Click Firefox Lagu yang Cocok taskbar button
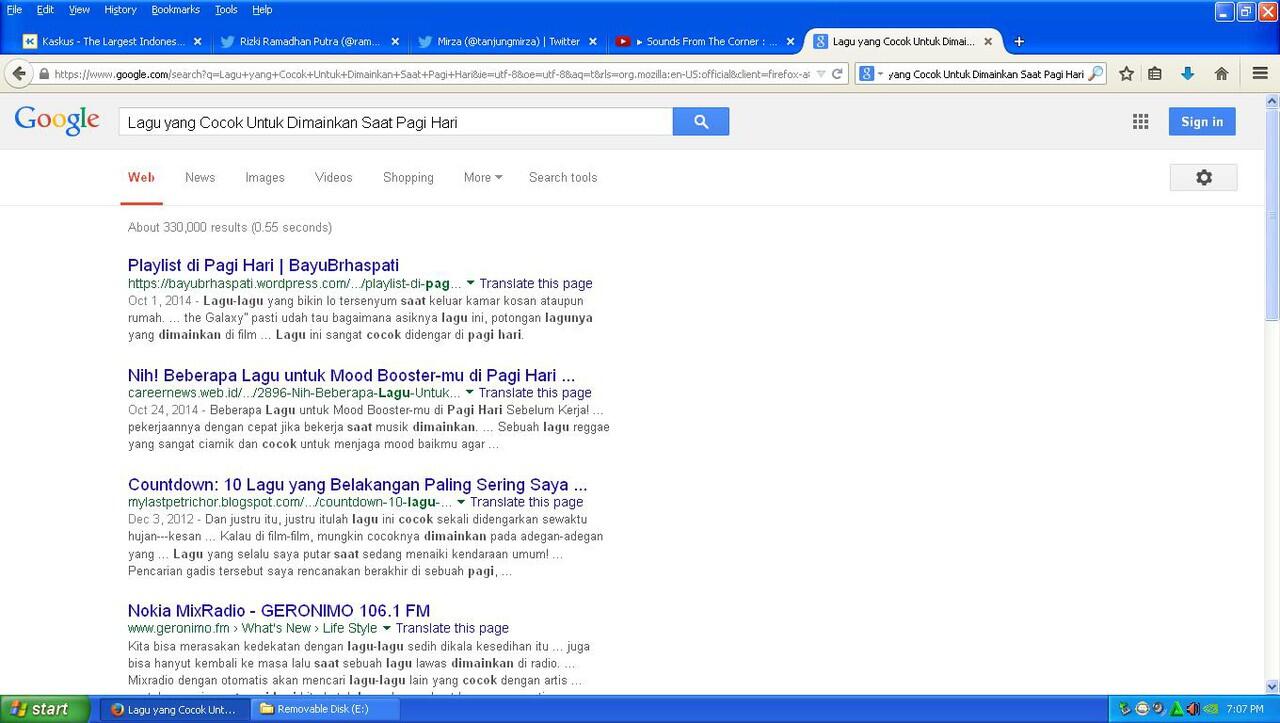1280x723 pixels. coord(174,709)
